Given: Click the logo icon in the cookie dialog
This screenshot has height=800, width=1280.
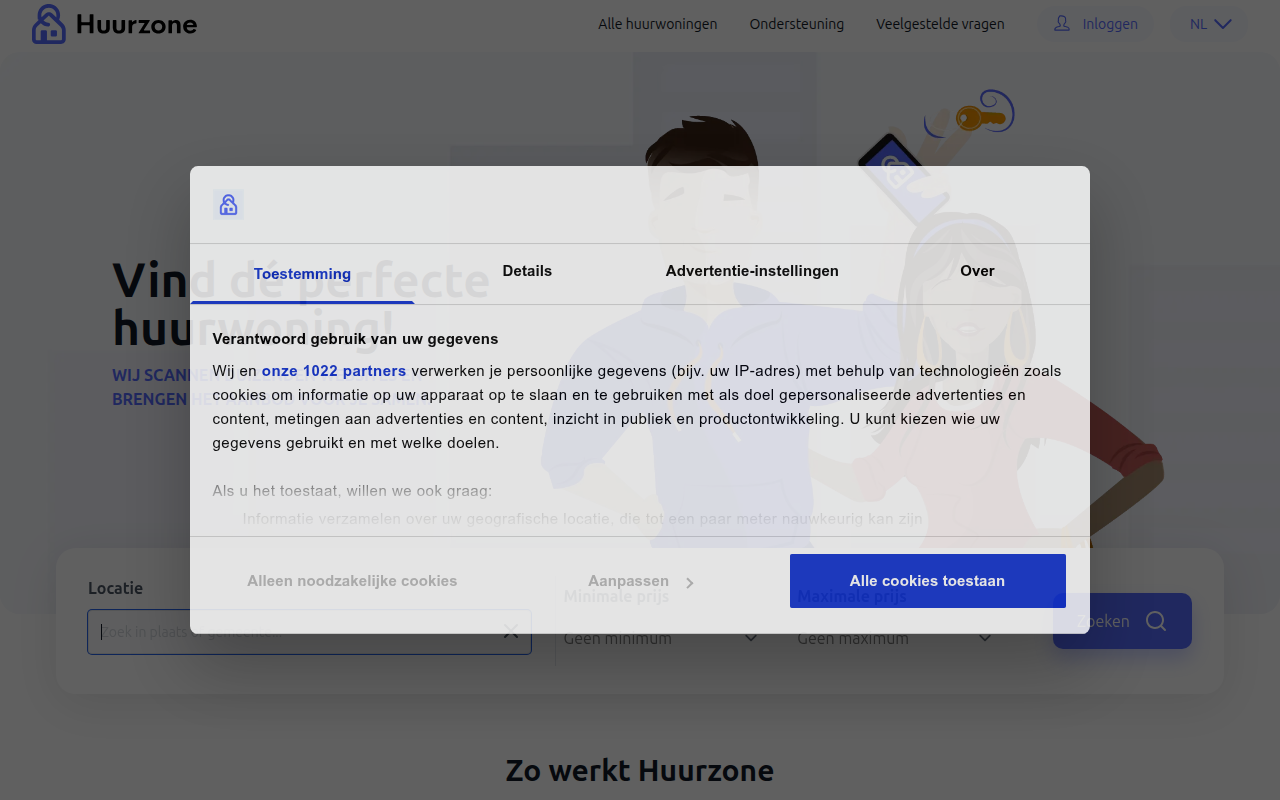Looking at the screenshot, I should (x=229, y=205).
